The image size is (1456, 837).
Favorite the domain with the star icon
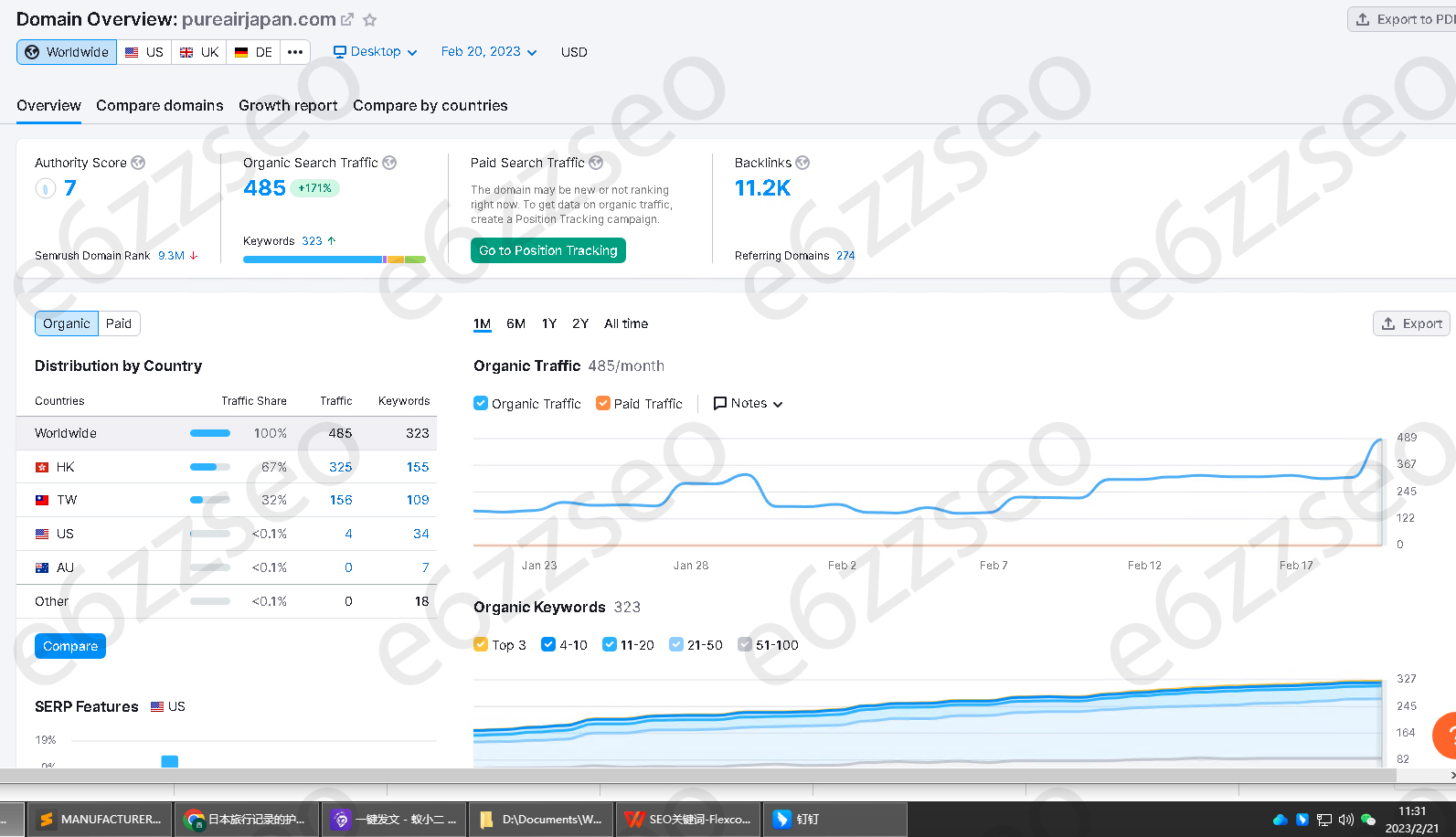tap(370, 19)
